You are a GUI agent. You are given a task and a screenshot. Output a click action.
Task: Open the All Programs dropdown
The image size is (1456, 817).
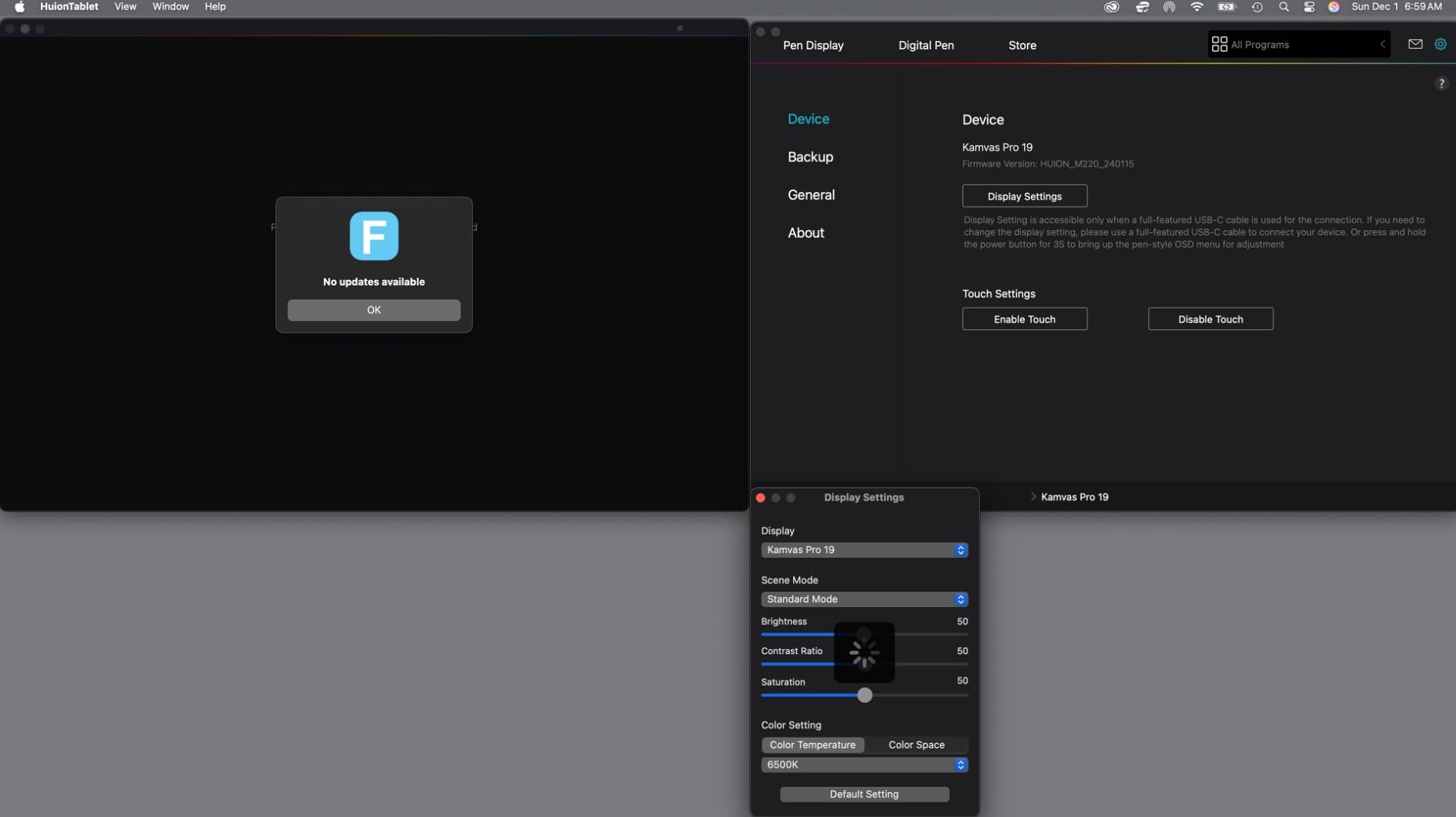click(1299, 45)
